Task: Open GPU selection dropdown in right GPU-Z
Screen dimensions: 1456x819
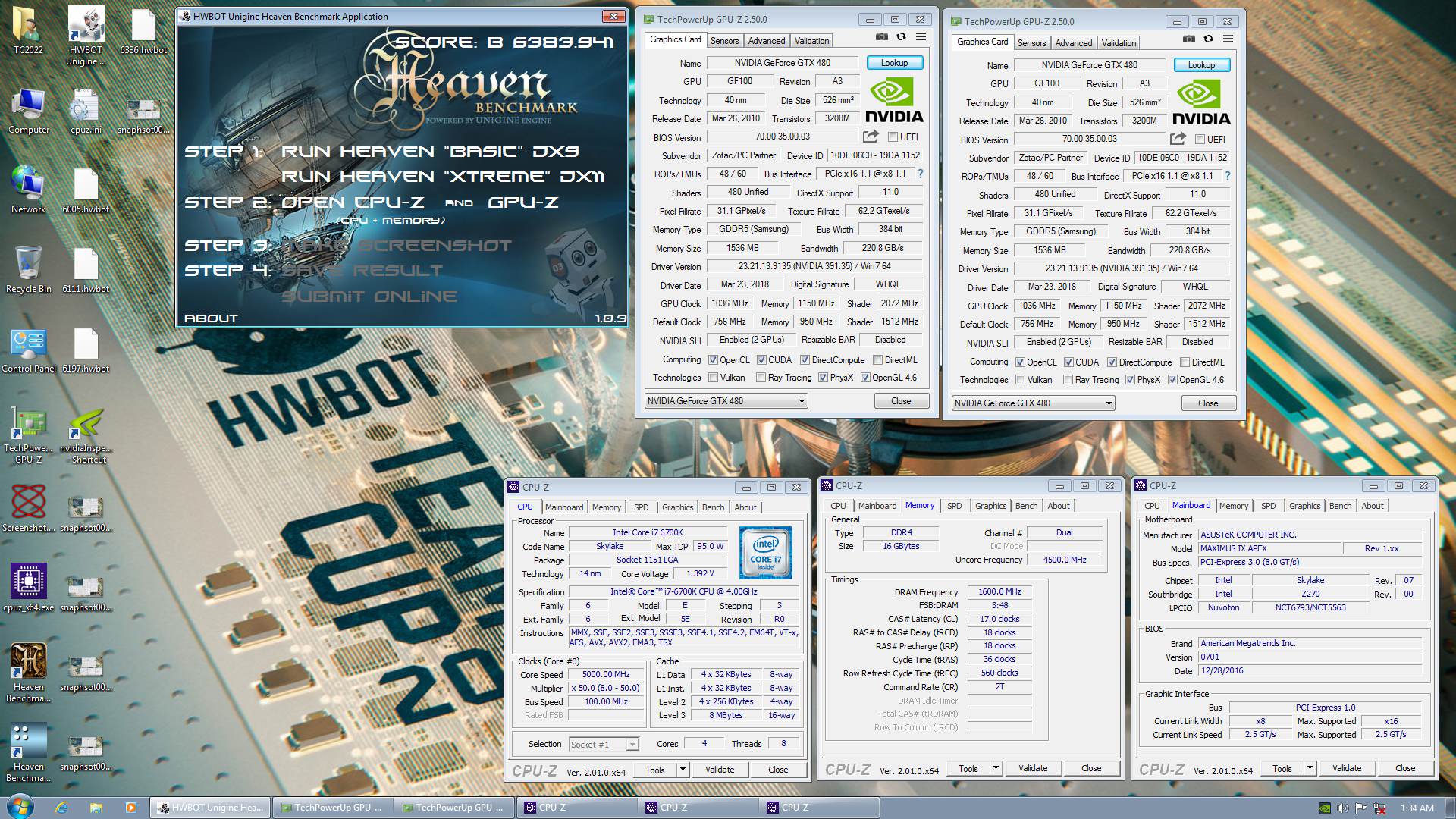Action: 1033,403
